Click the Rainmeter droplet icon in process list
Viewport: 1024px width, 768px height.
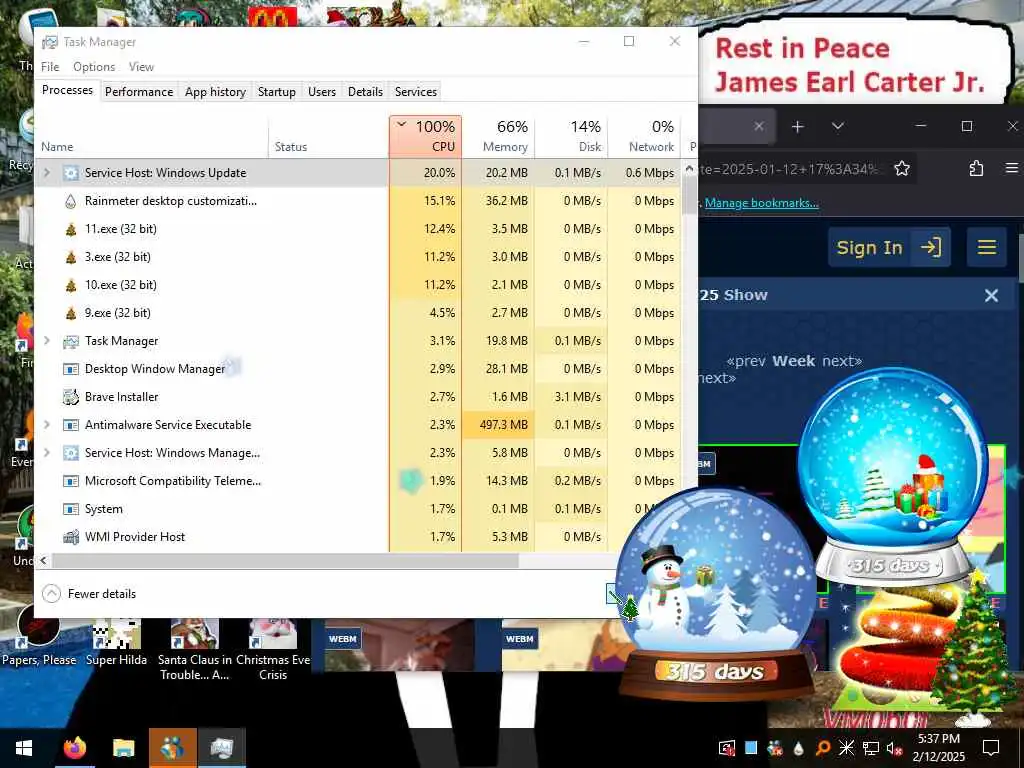click(71, 201)
